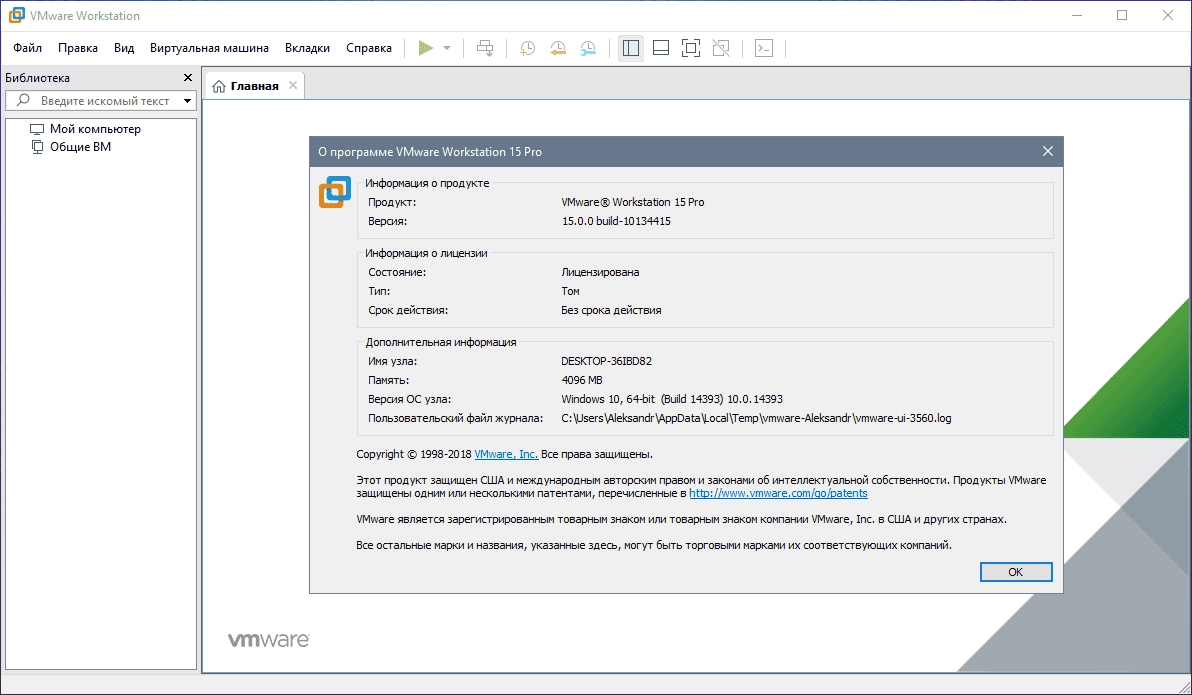
Task: Close the Библиотека panel
Action: pos(188,78)
